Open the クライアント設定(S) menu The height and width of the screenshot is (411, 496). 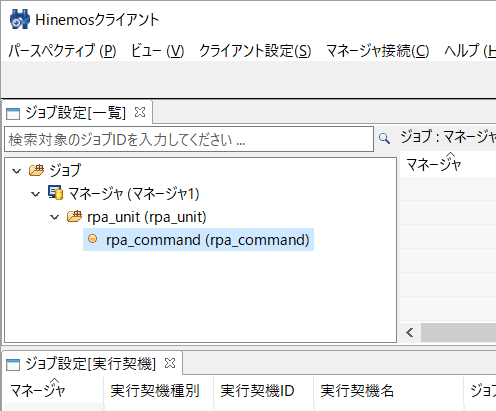click(x=255, y=51)
